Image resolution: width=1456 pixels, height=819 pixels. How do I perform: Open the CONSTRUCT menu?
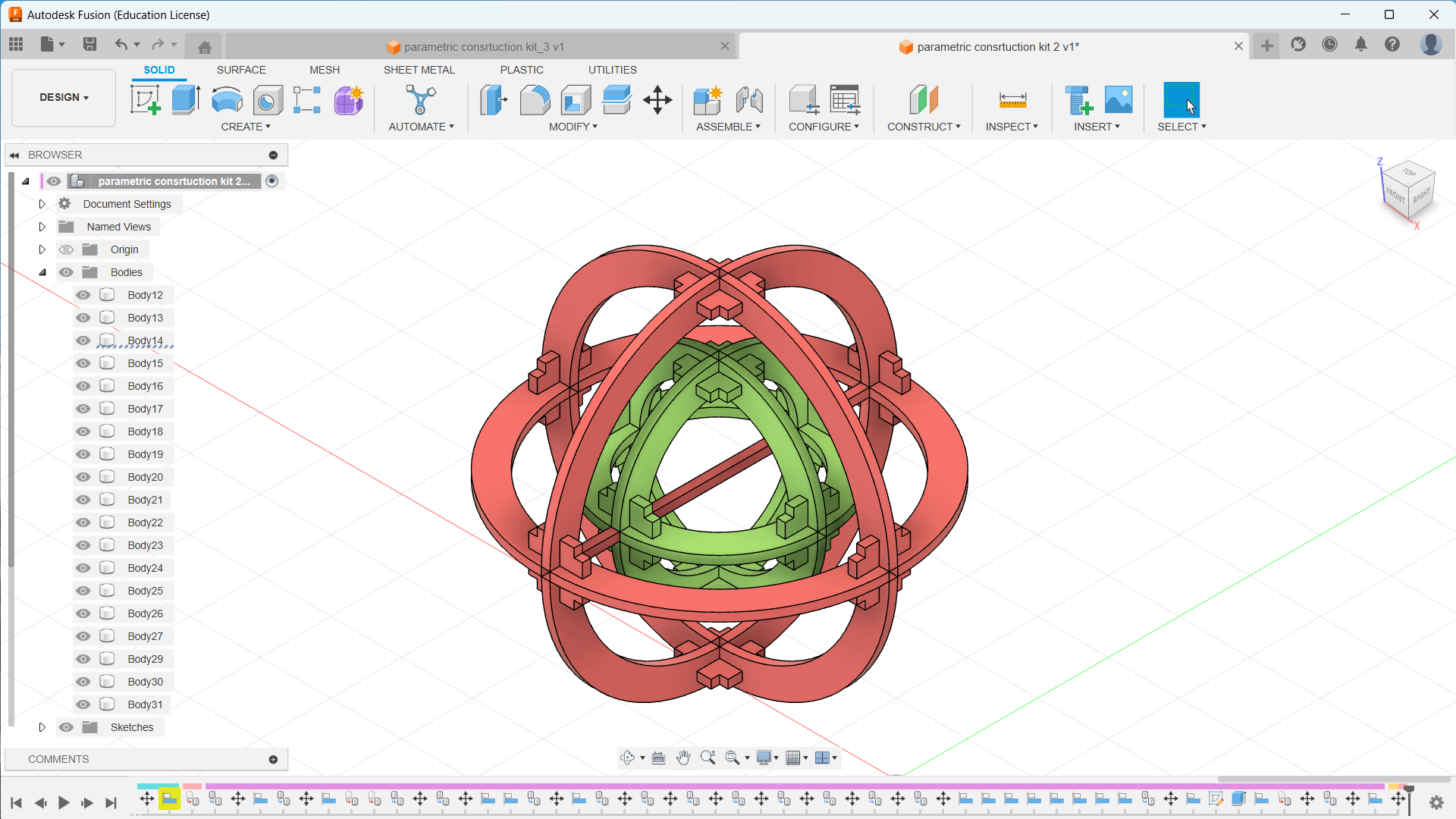[923, 127]
